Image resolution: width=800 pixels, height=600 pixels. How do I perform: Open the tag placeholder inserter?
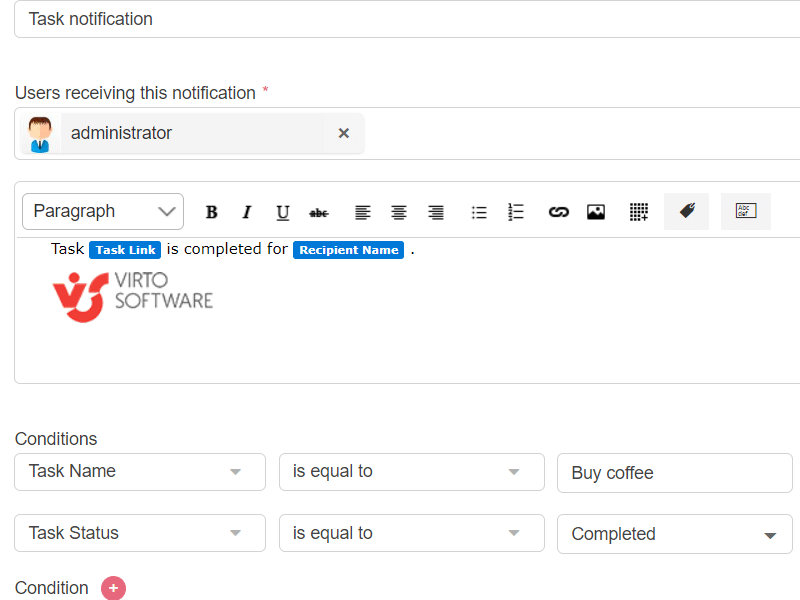pyautogui.click(x=687, y=211)
